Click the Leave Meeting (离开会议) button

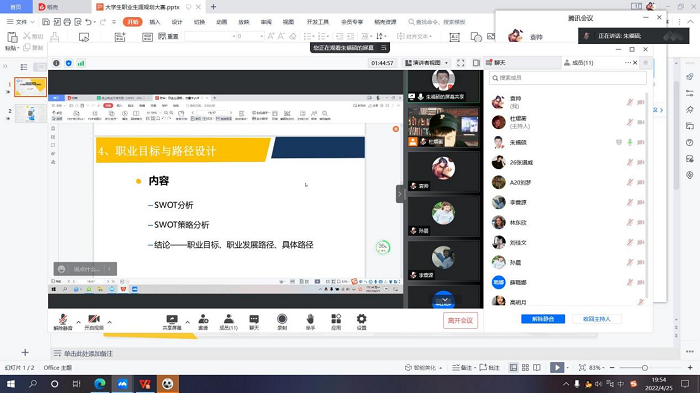click(460, 321)
